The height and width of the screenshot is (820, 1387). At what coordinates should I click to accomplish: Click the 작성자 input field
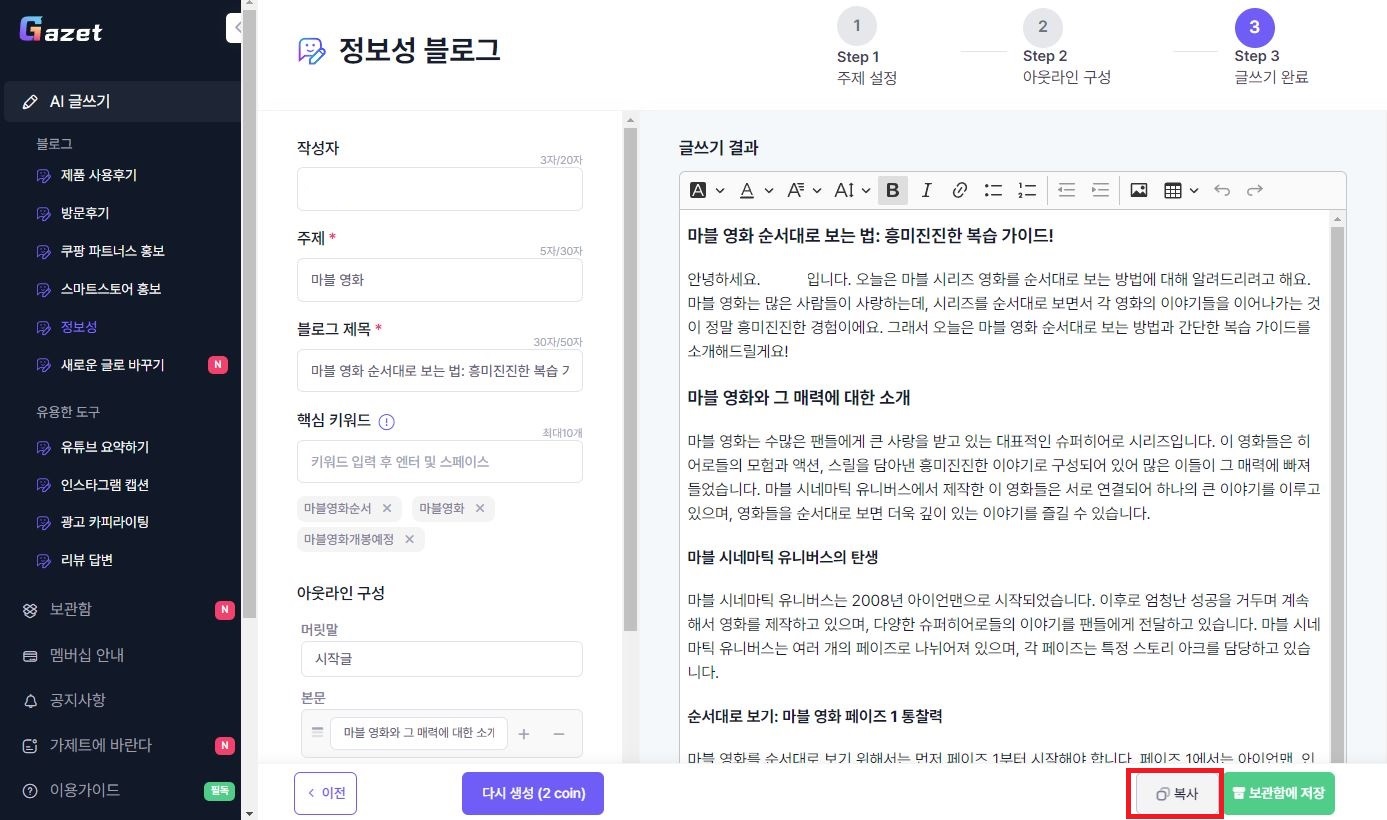point(440,189)
